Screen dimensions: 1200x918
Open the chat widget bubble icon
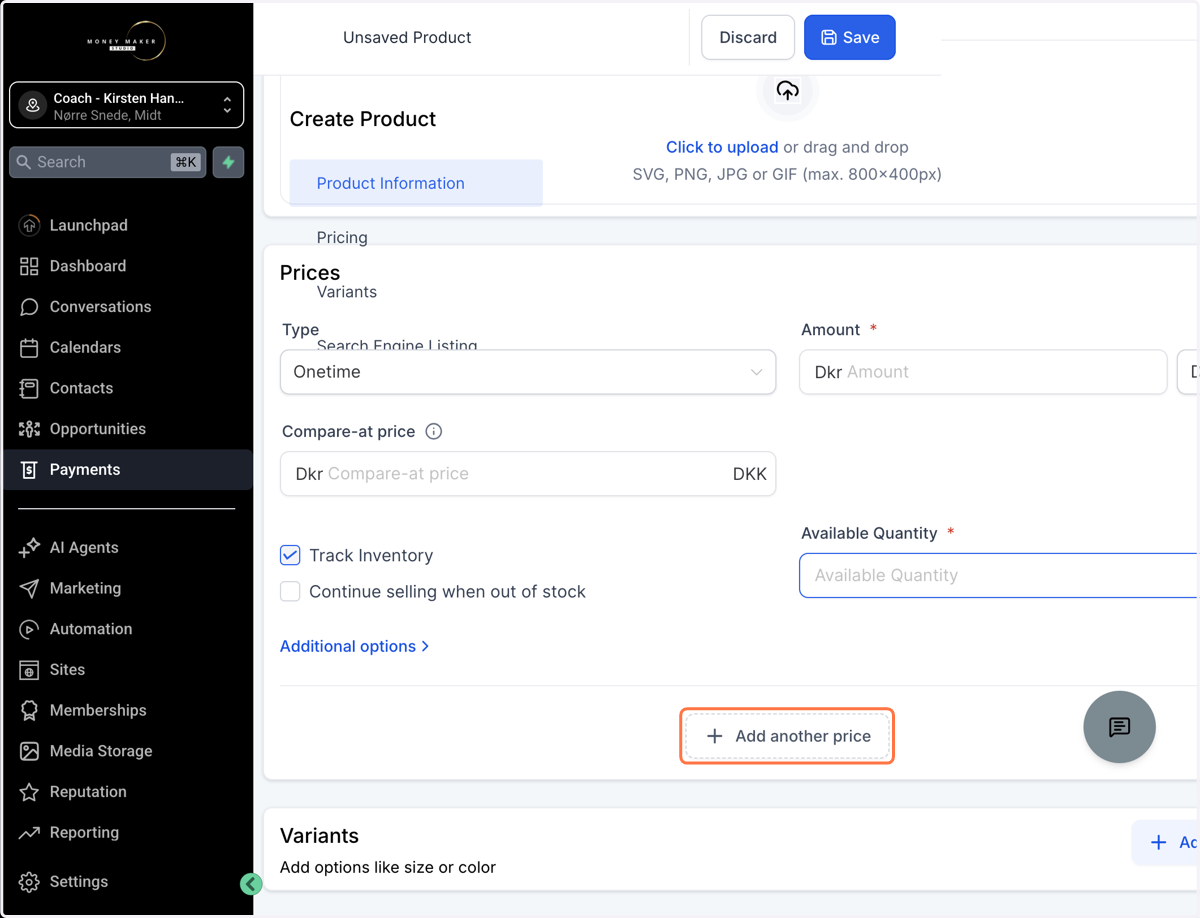click(x=1119, y=727)
